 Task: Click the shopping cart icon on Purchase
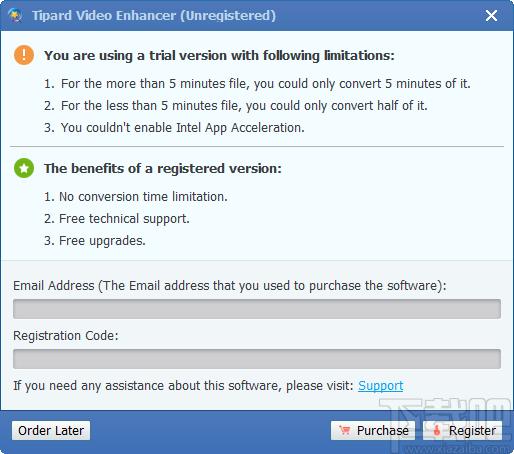pos(344,430)
